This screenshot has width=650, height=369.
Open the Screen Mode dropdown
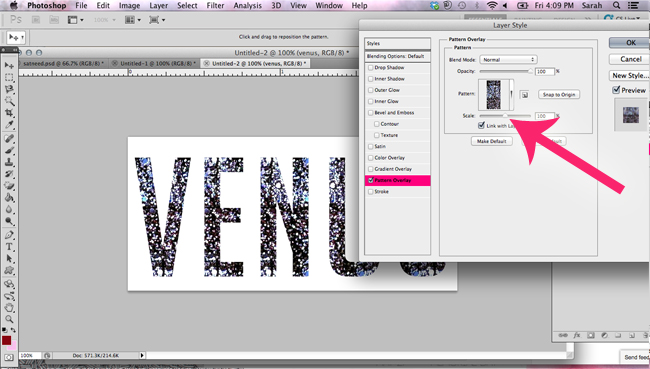point(157,20)
